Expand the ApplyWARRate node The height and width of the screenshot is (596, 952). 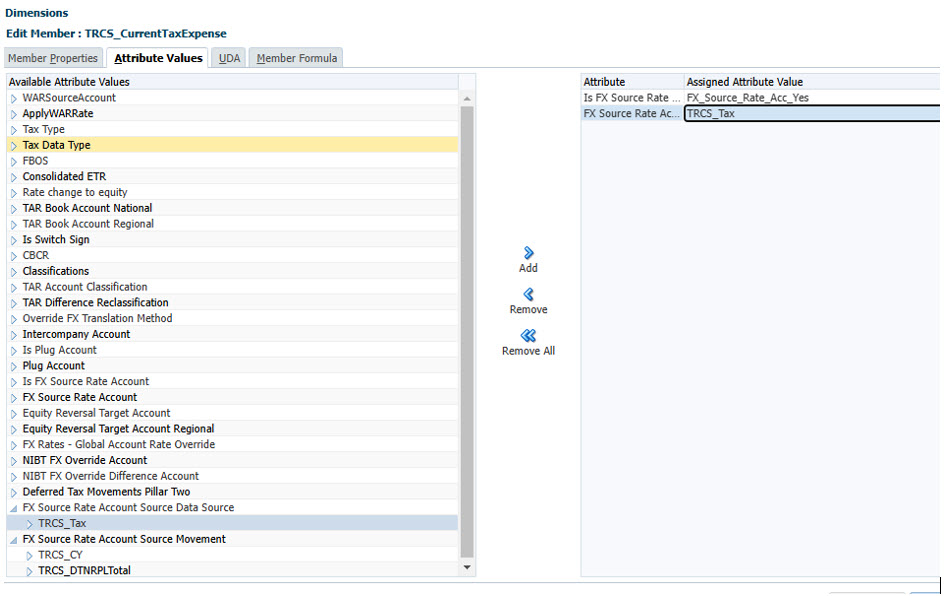point(14,114)
